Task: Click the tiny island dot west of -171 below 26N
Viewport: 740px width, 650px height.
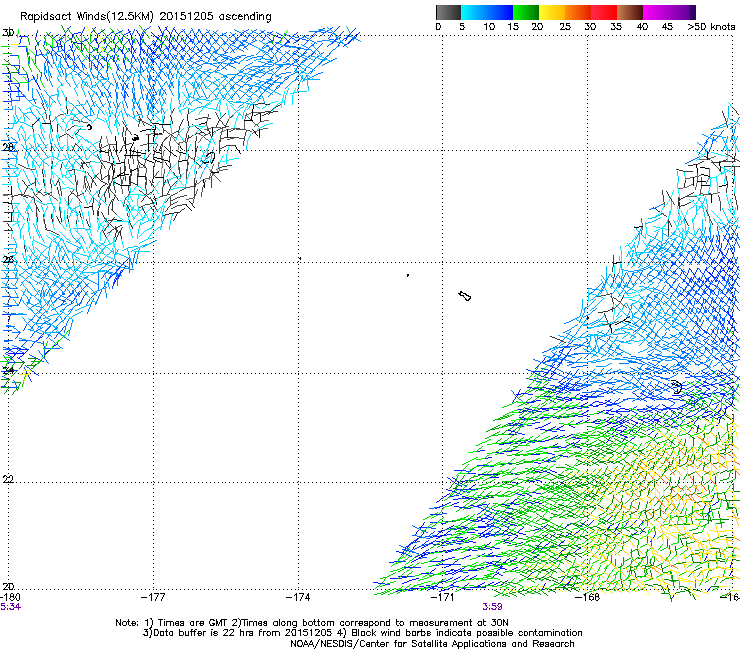Action: click(x=408, y=275)
